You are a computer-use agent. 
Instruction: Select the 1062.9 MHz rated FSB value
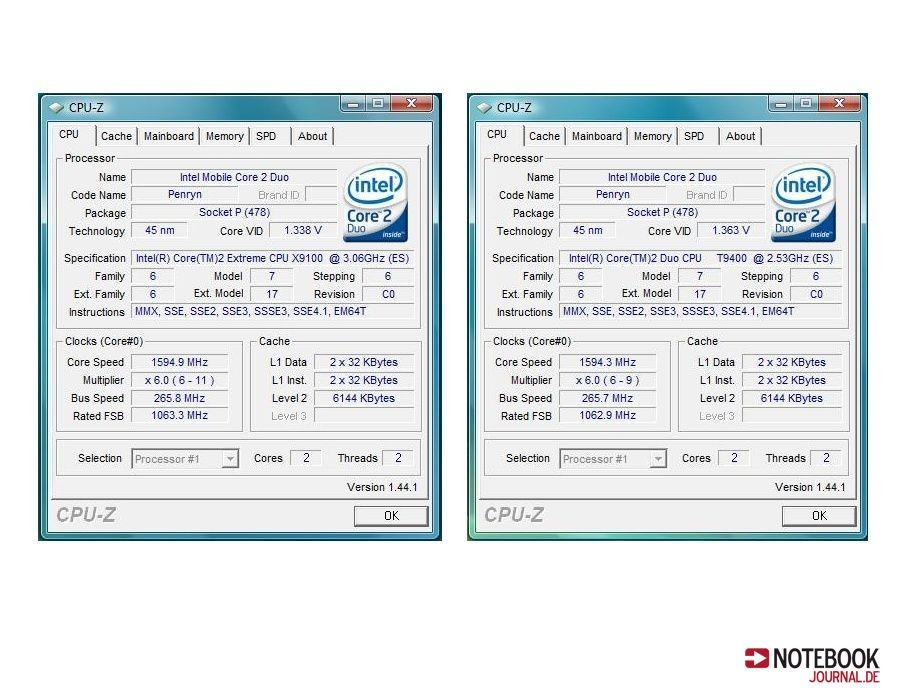tap(607, 415)
